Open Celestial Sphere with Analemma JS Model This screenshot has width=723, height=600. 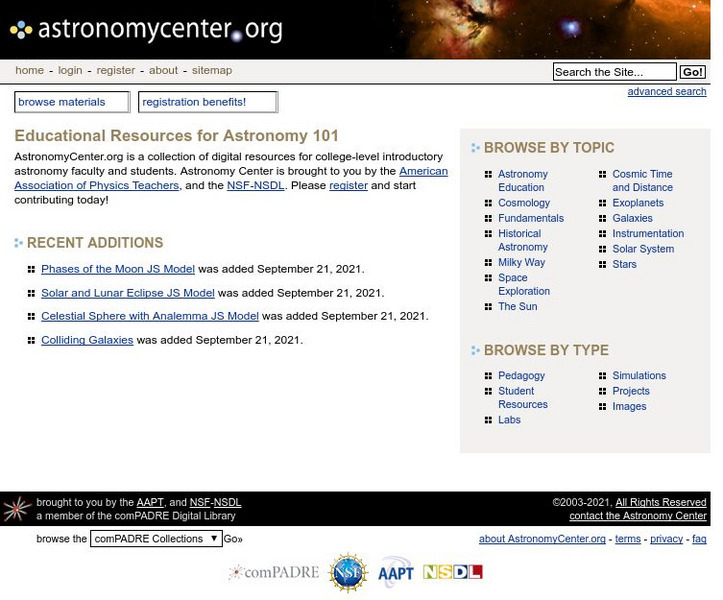pyautogui.click(x=150, y=316)
